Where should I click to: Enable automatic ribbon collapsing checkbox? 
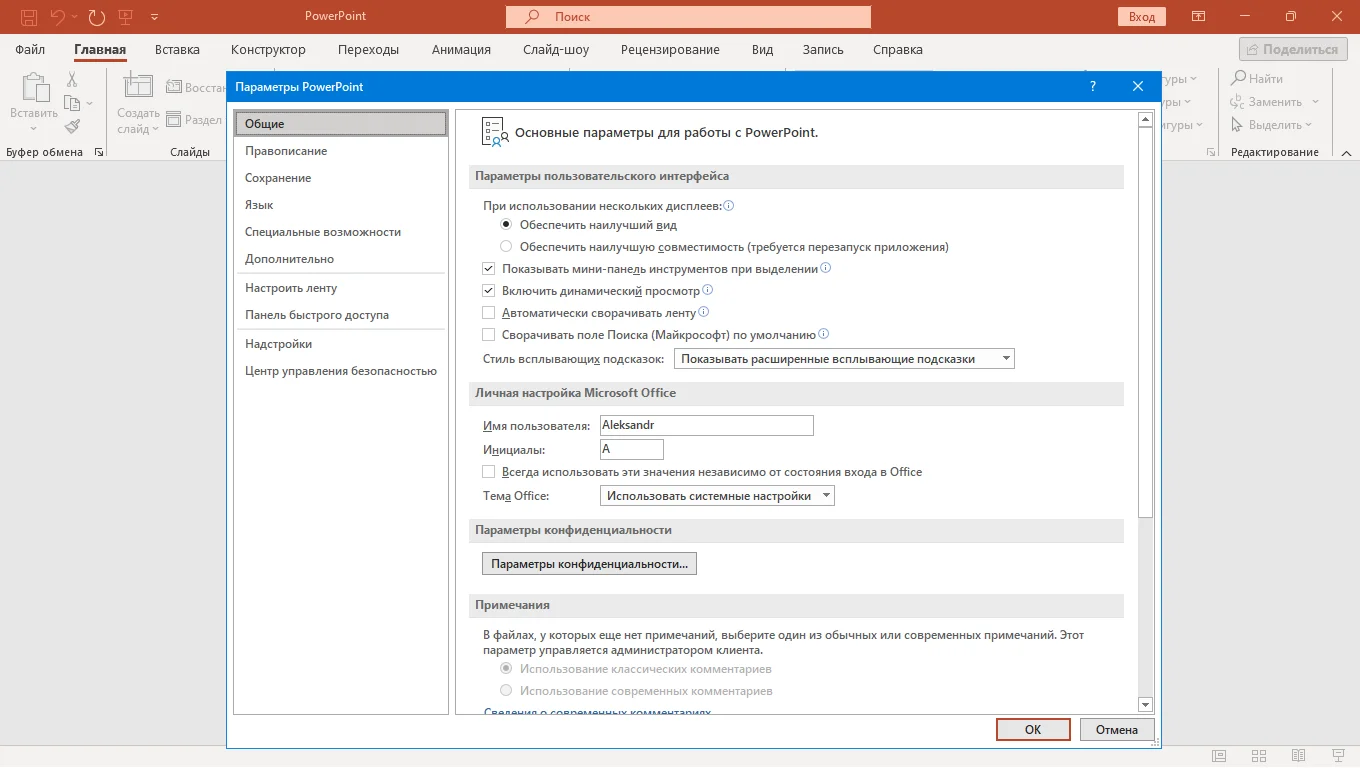(489, 313)
